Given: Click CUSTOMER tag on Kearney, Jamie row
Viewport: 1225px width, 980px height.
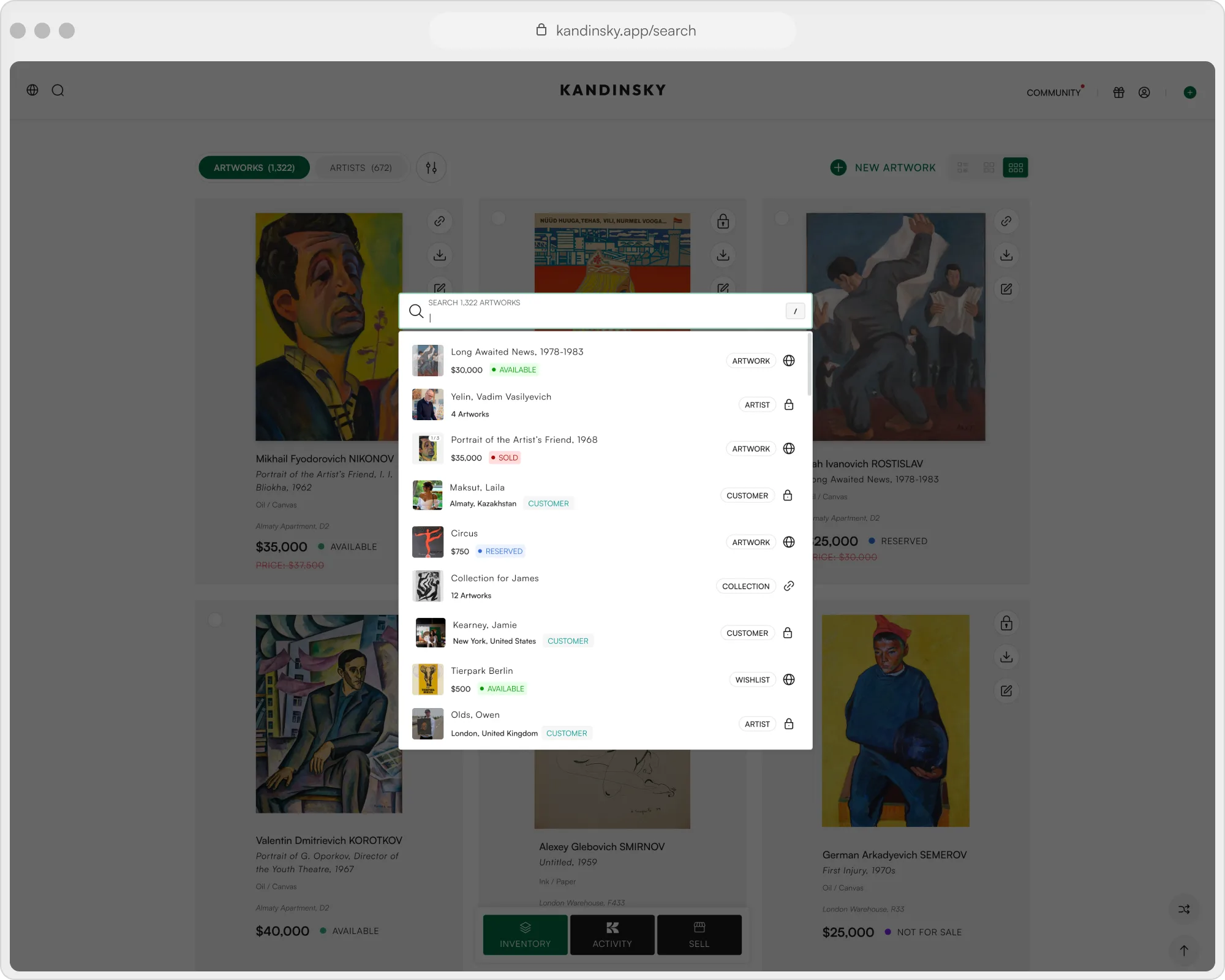Looking at the screenshot, I should click(x=747, y=633).
